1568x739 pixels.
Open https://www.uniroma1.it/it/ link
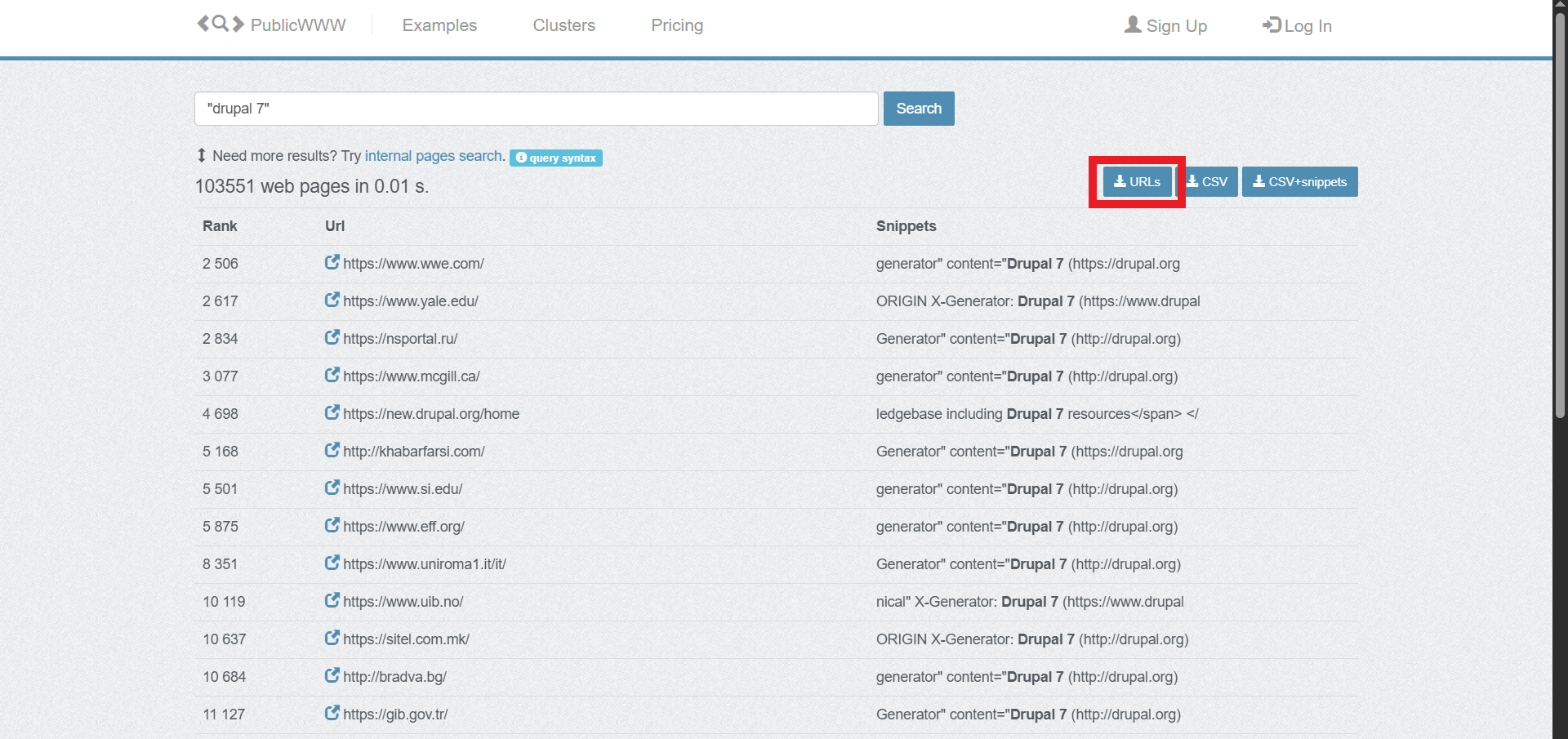pyautogui.click(x=425, y=564)
